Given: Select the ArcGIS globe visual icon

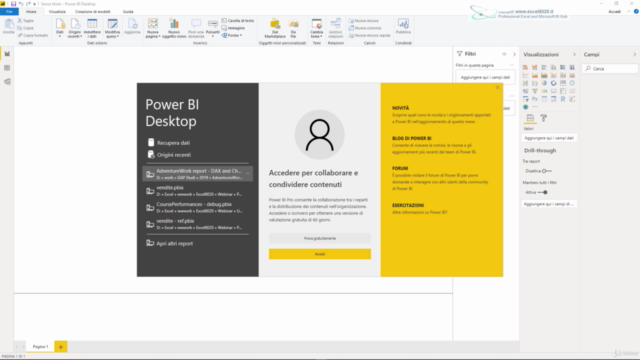Looking at the screenshot, I should click(x=526, y=107).
